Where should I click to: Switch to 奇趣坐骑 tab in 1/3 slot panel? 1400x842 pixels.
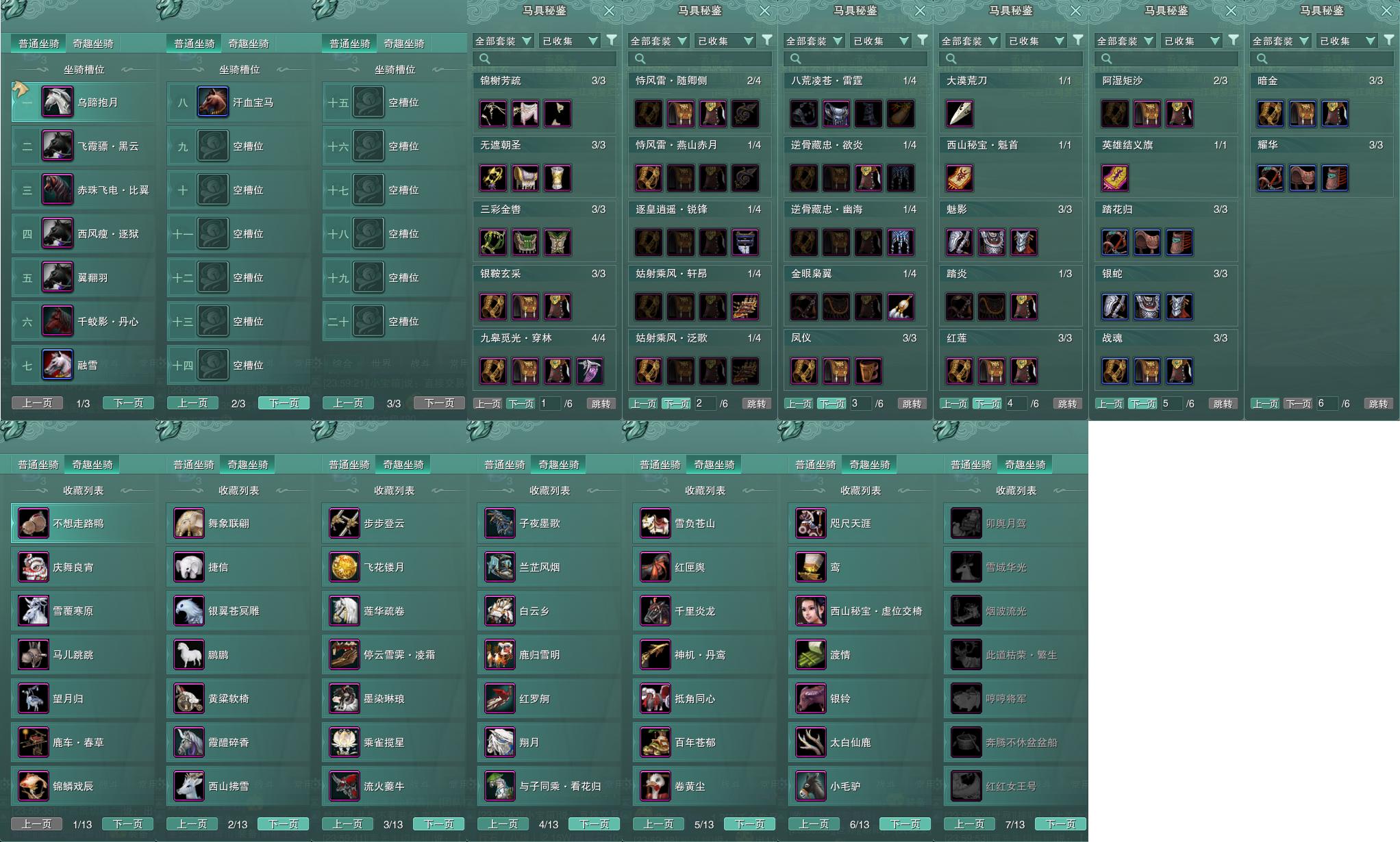point(93,43)
